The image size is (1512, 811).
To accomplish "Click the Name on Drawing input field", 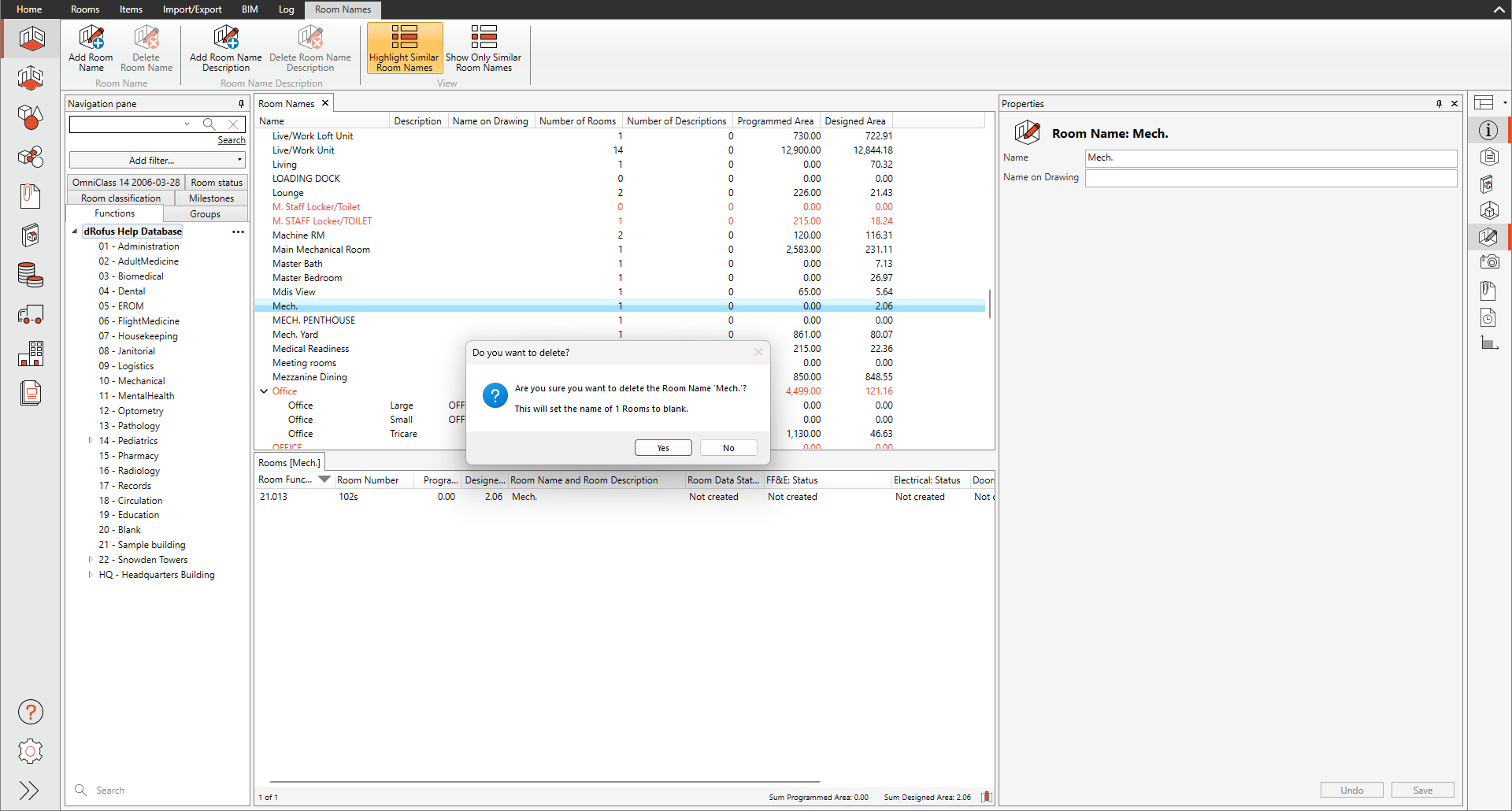I will (x=1270, y=178).
